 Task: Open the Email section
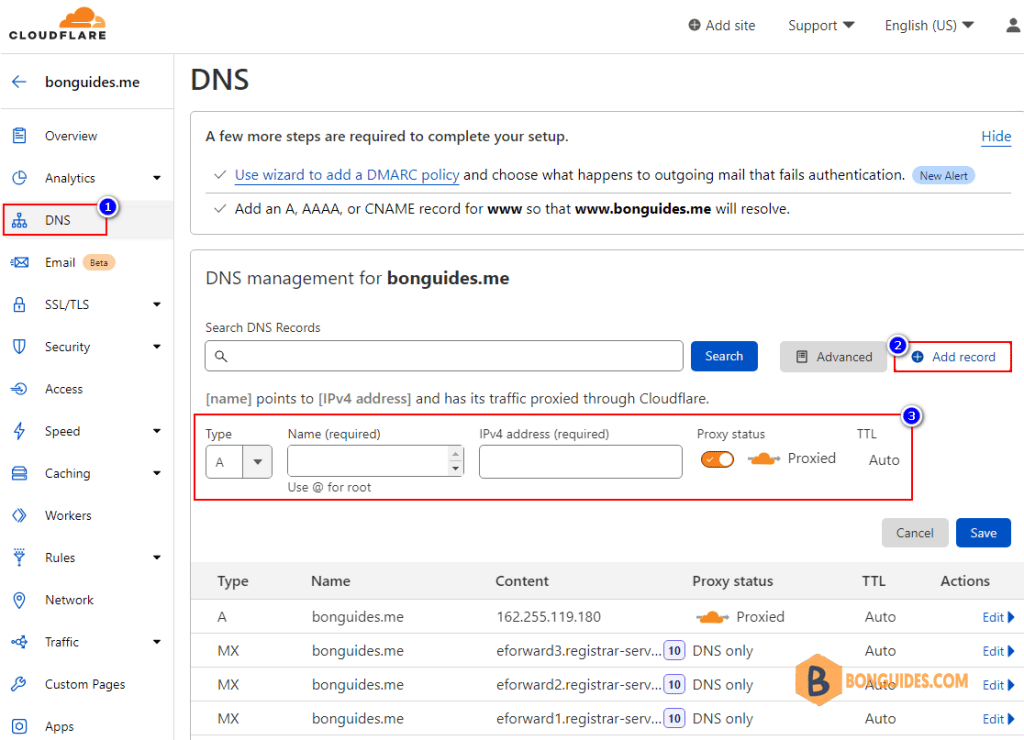(x=60, y=263)
